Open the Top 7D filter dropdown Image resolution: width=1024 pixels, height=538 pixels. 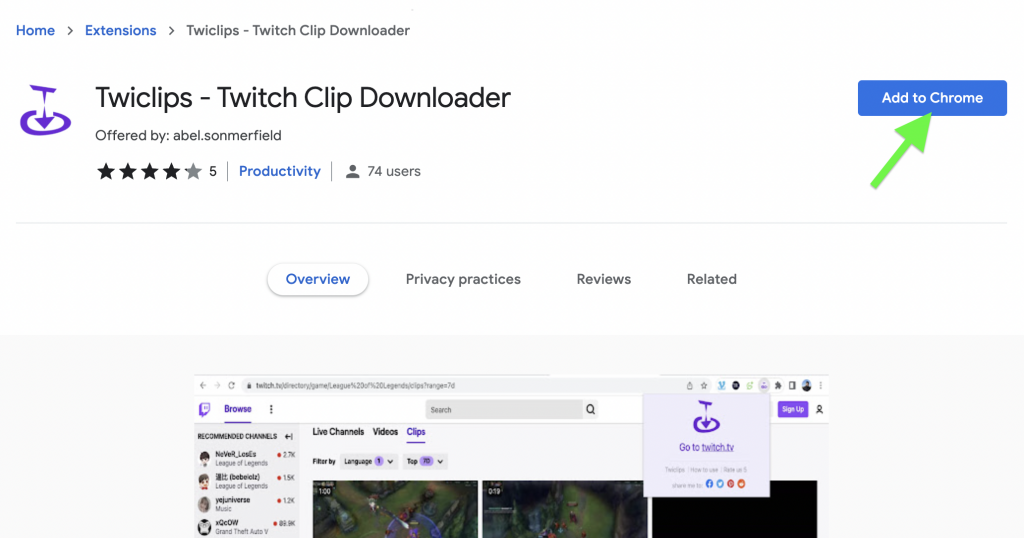(x=424, y=461)
